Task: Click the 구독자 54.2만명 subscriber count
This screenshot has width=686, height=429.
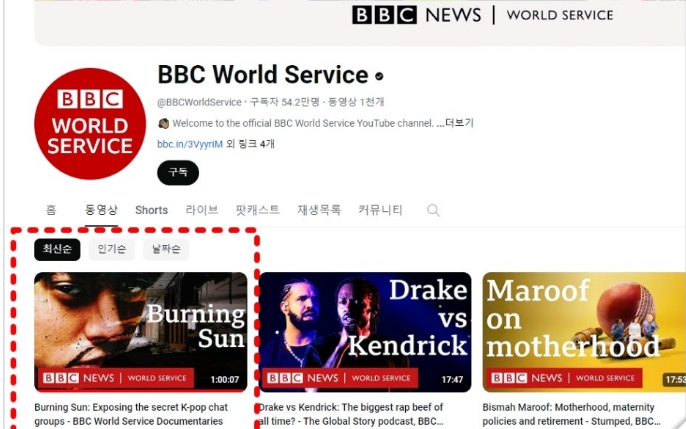Action: click(x=284, y=102)
